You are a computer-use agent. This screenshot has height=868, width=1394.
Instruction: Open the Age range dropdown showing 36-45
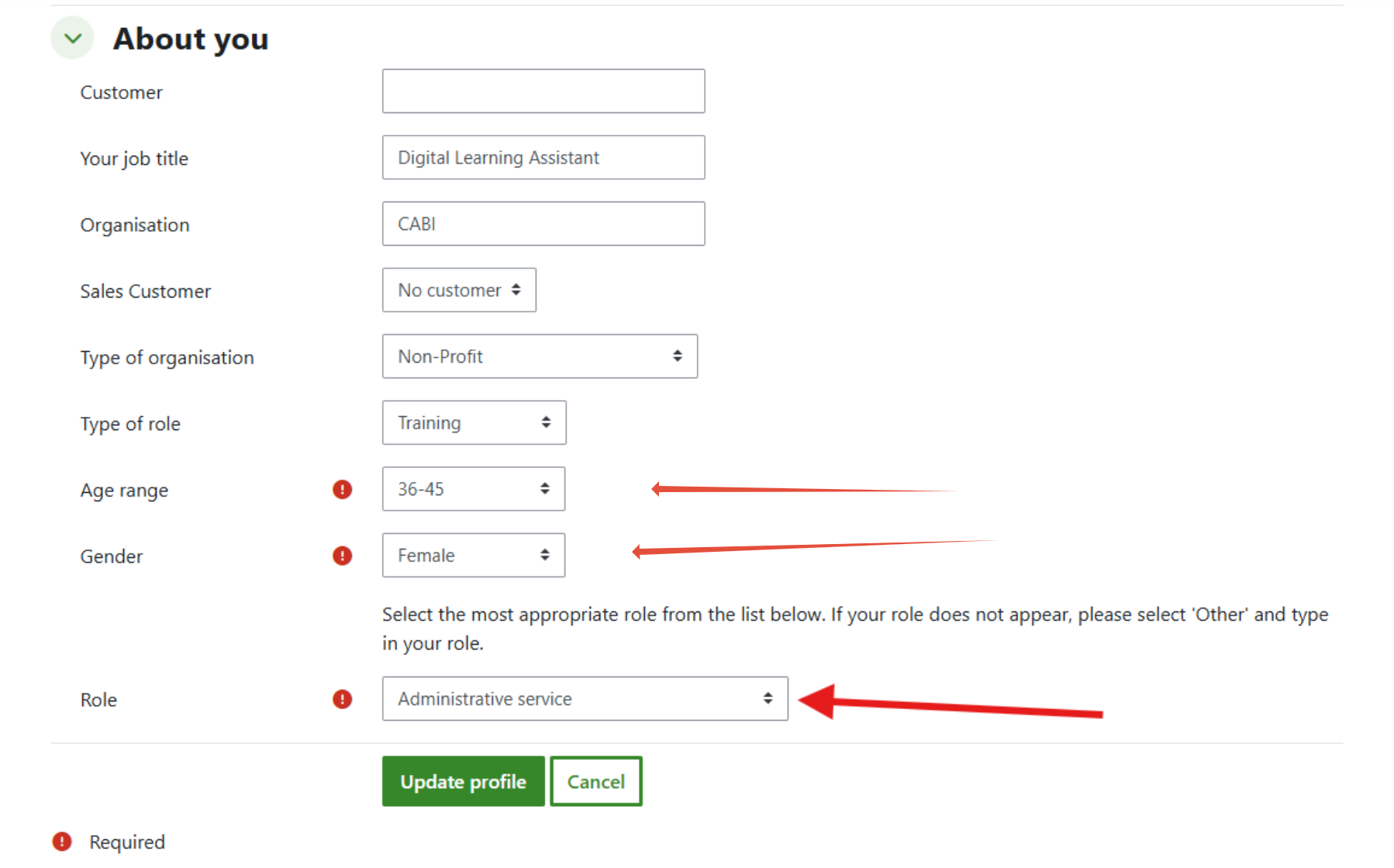[474, 489]
